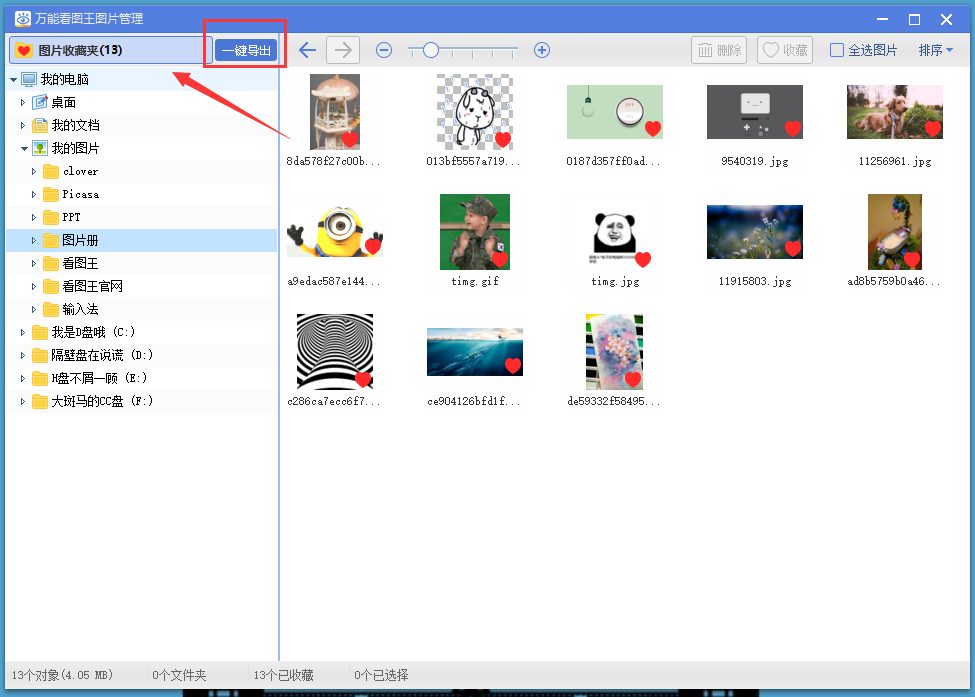Click the 删除 trash toolbar button
This screenshot has height=697, width=975.
coord(719,50)
